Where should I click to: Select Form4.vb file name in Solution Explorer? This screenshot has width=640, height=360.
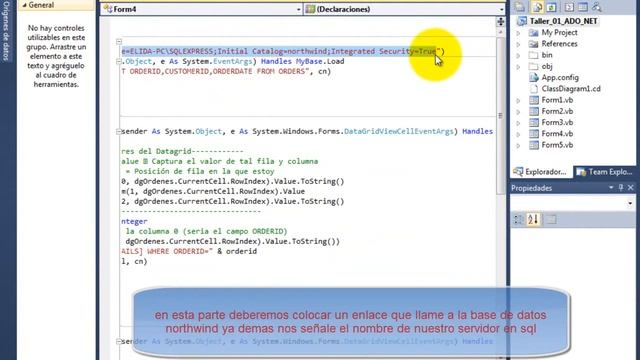(557, 133)
